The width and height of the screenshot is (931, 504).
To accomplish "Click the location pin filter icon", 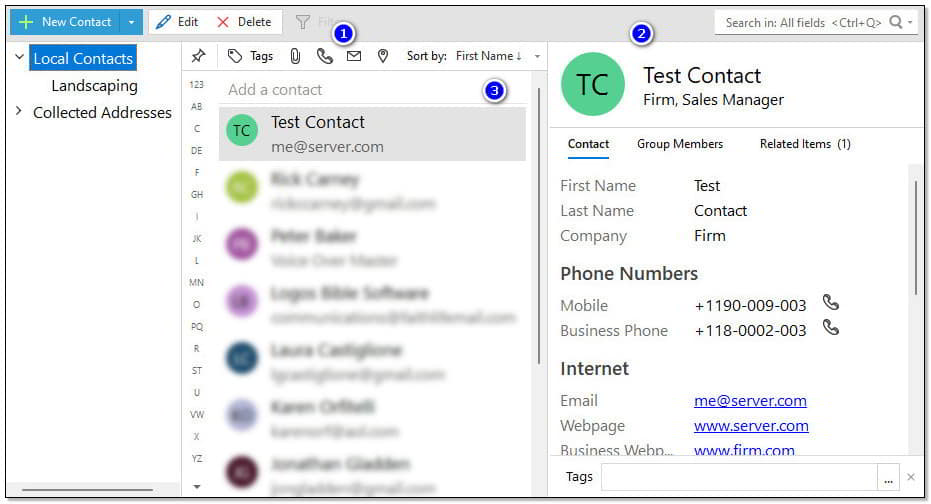I will coord(382,56).
